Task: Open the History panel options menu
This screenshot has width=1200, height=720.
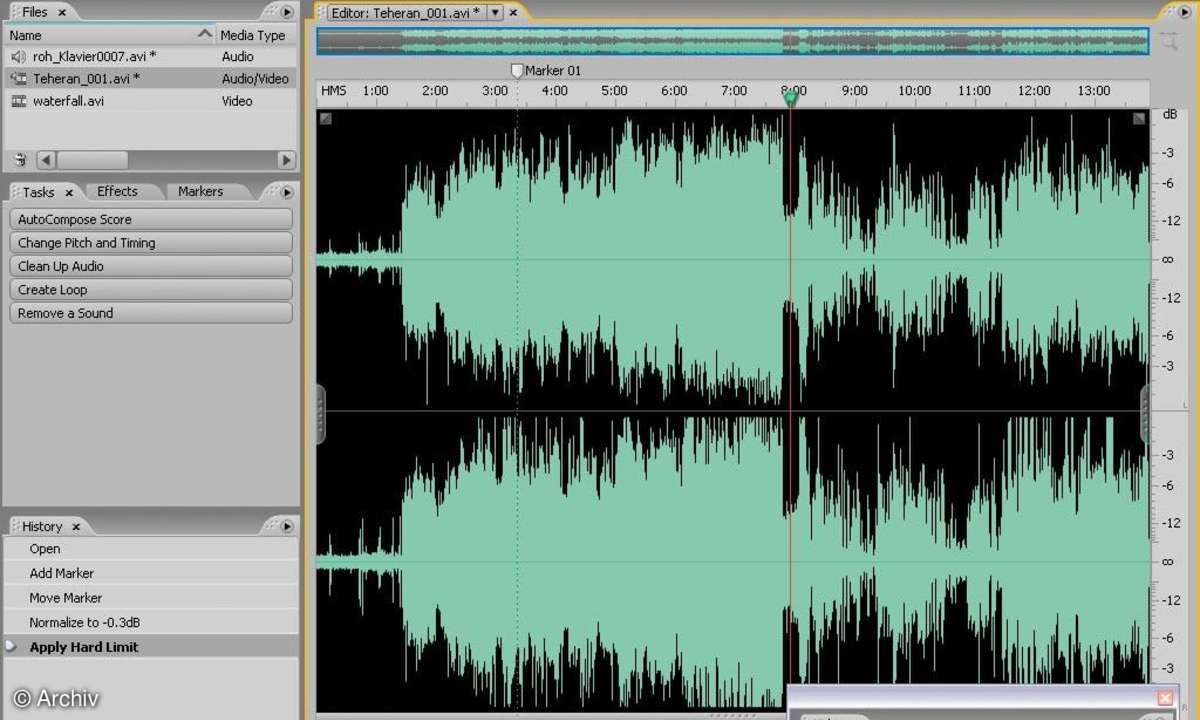Action: pyautogui.click(x=287, y=526)
